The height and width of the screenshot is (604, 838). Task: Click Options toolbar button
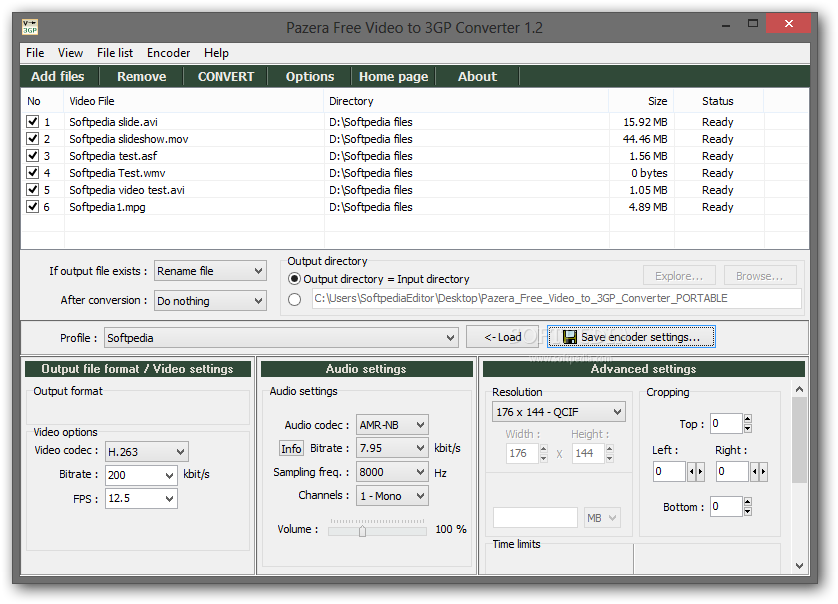pyautogui.click(x=310, y=76)
